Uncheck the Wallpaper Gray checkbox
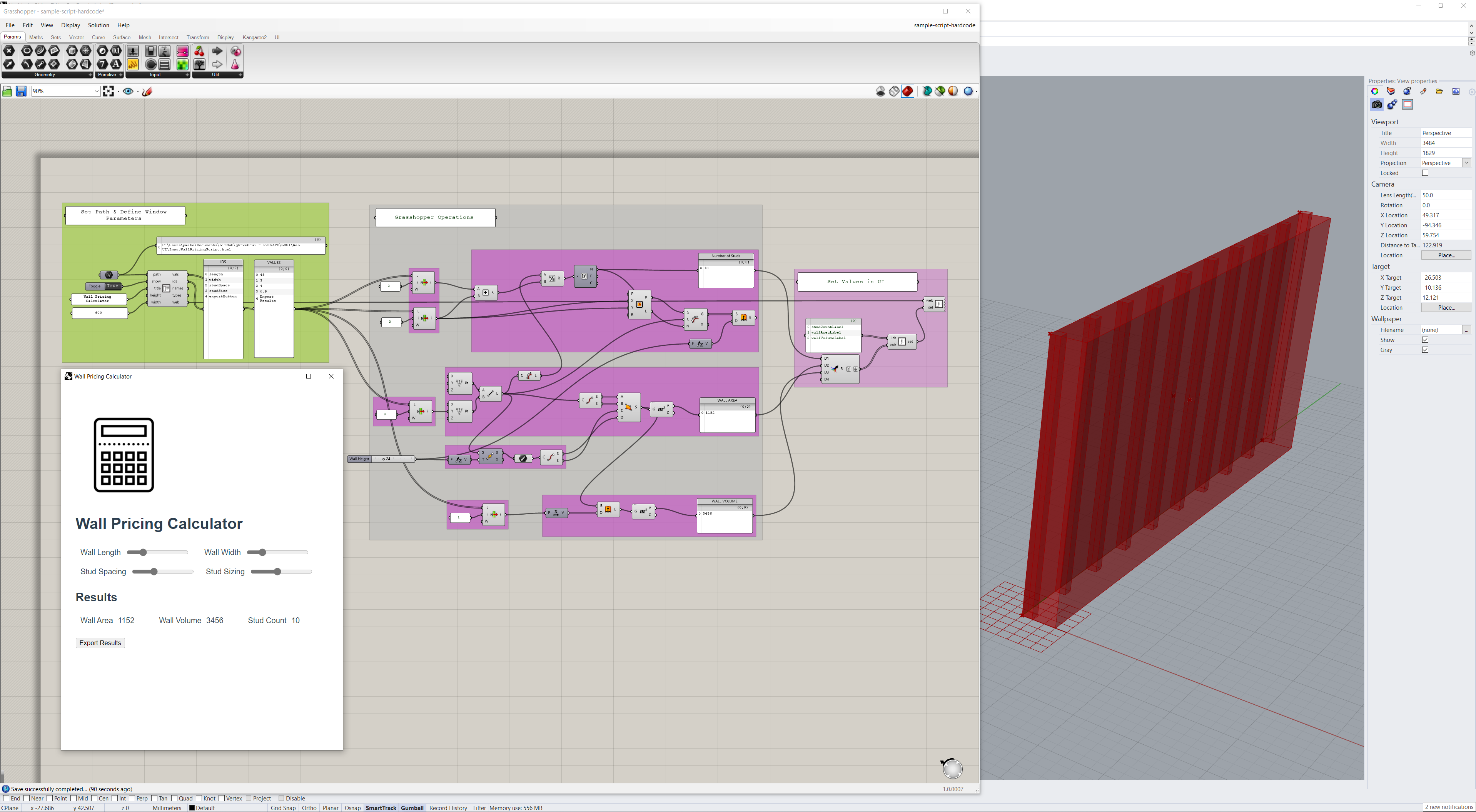The image size is (1476, 812). (1425, 350)
